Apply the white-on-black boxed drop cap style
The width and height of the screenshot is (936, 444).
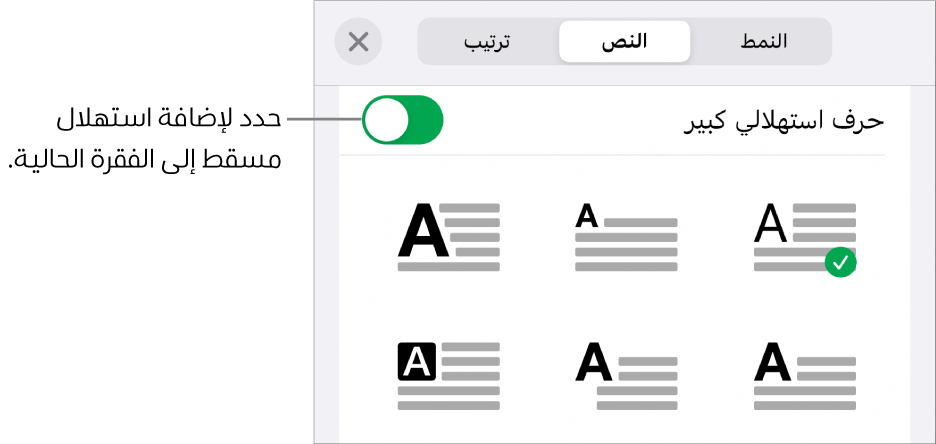coord(448,375)
